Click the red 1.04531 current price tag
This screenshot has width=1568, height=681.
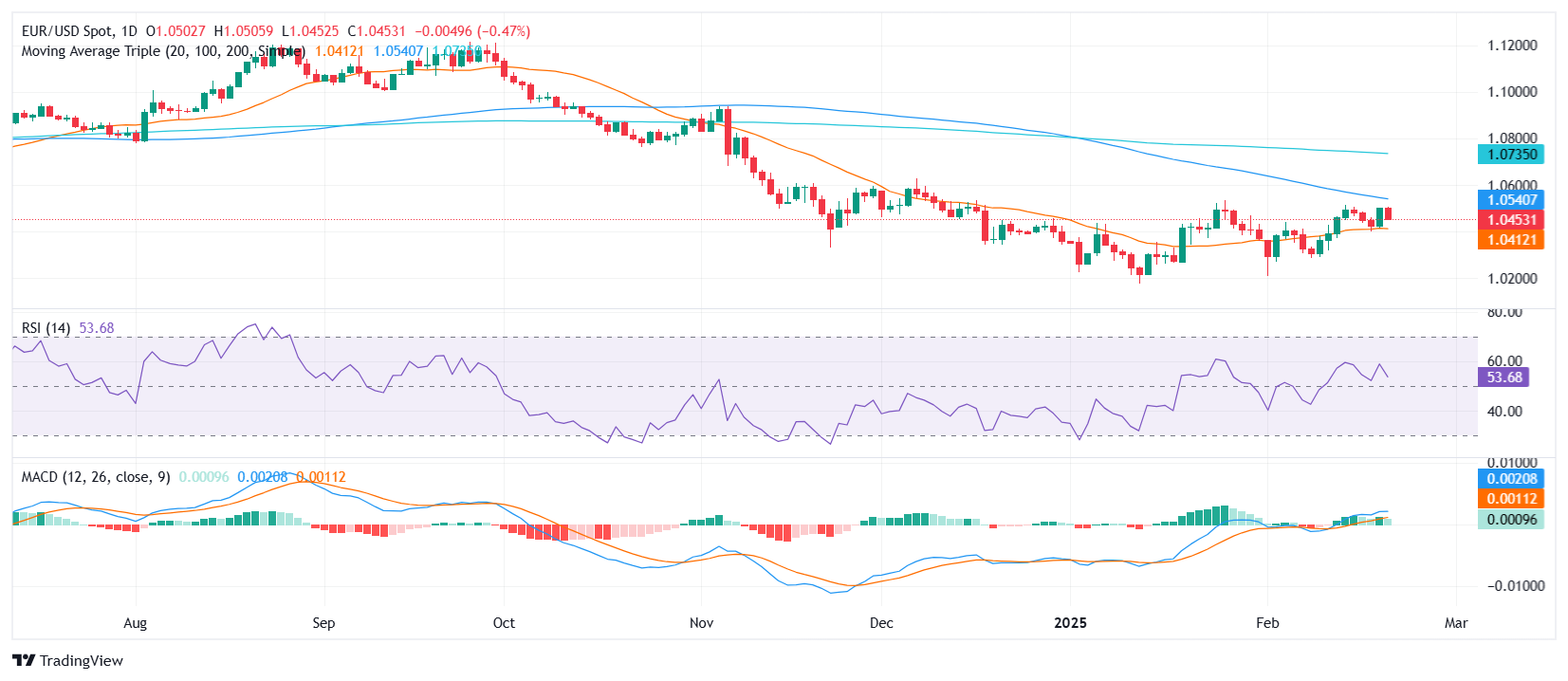pyautogui.click(x=1510, y=220)
